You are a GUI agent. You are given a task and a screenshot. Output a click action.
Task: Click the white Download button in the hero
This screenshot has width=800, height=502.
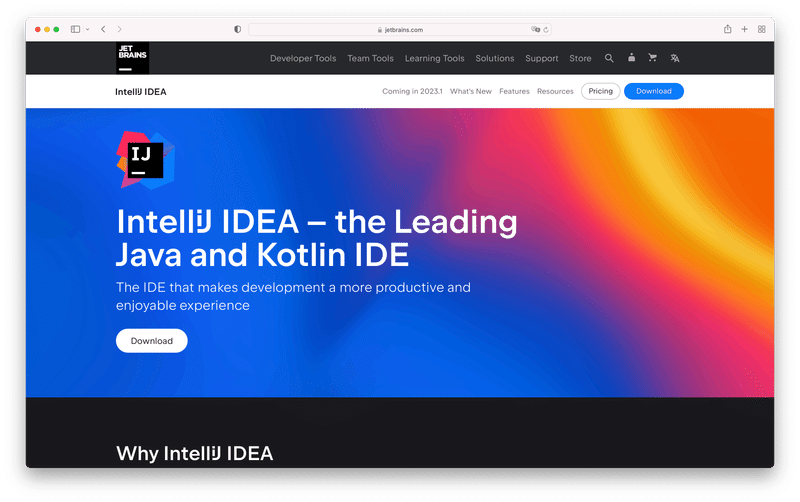(x=152, y=341)
